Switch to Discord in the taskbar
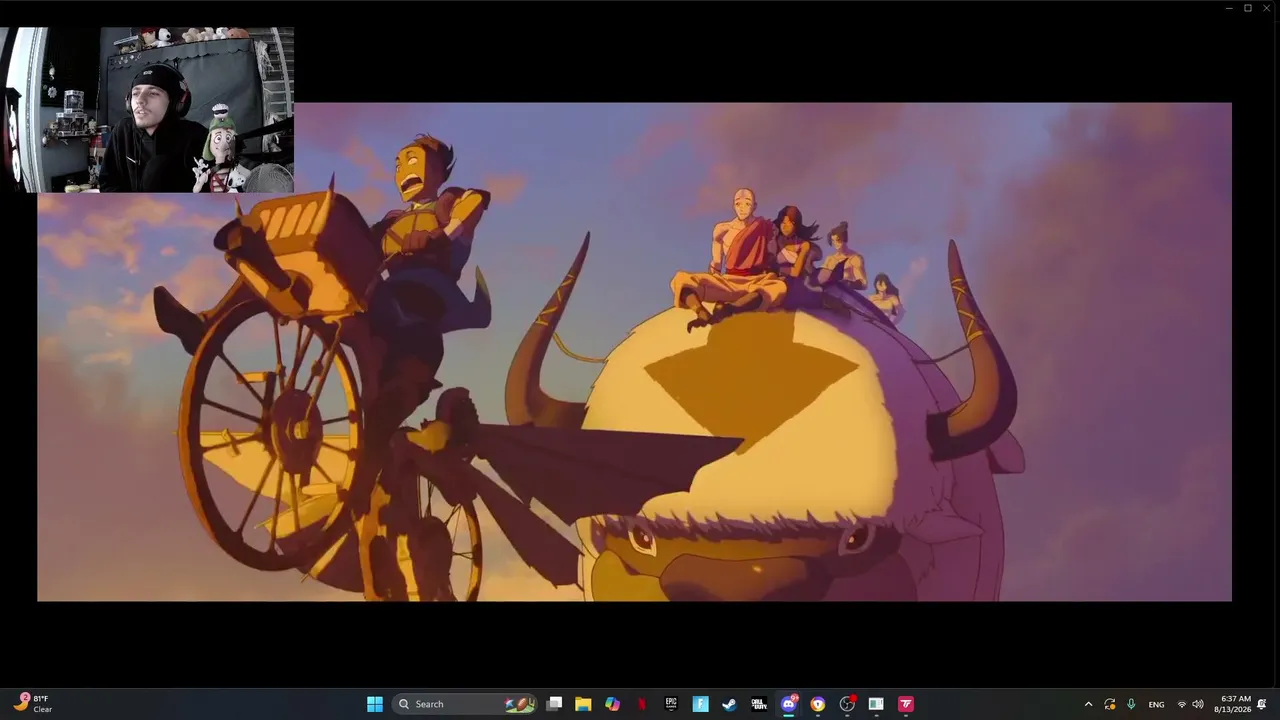Image resolution: width=1280 pixels, height=720 pixels. pos(788,704)
